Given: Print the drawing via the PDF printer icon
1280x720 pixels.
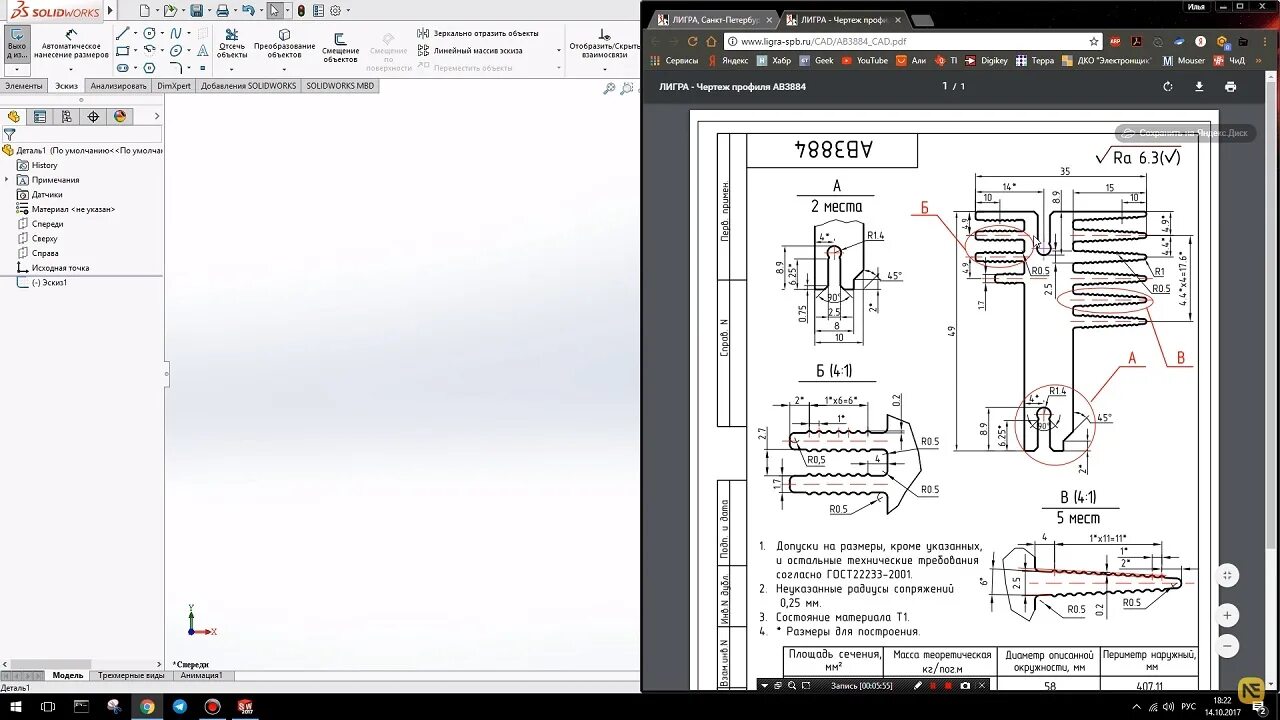Looking at the screenshot, I should click(x=1230, y=87).
